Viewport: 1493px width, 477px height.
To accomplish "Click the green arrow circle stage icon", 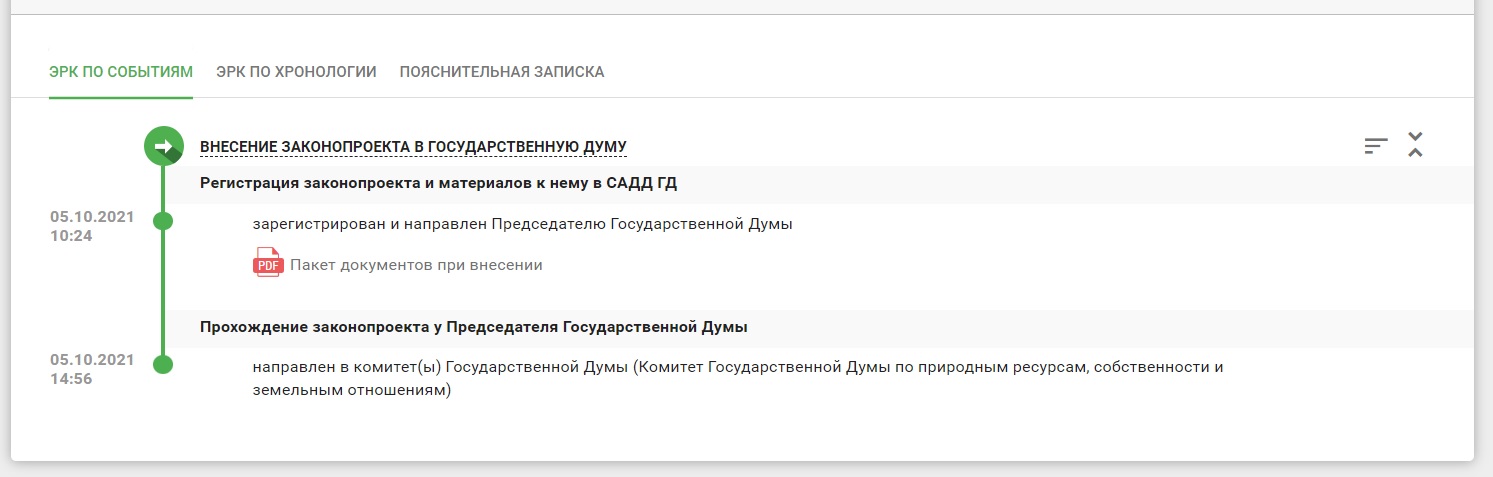I will click(x=163, y=146).
